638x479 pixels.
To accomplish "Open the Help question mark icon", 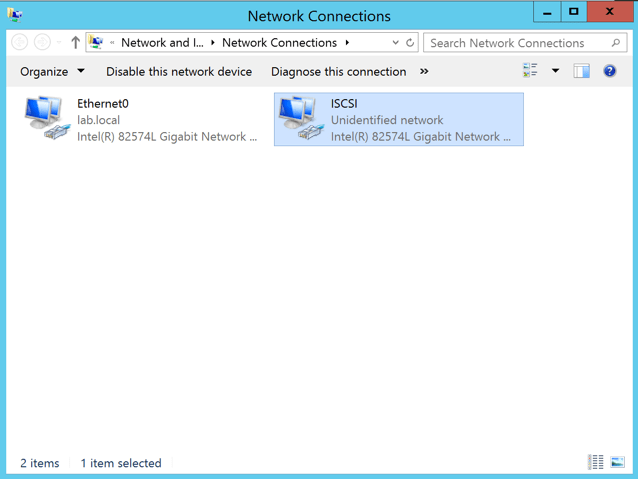I will coord(609,71).
